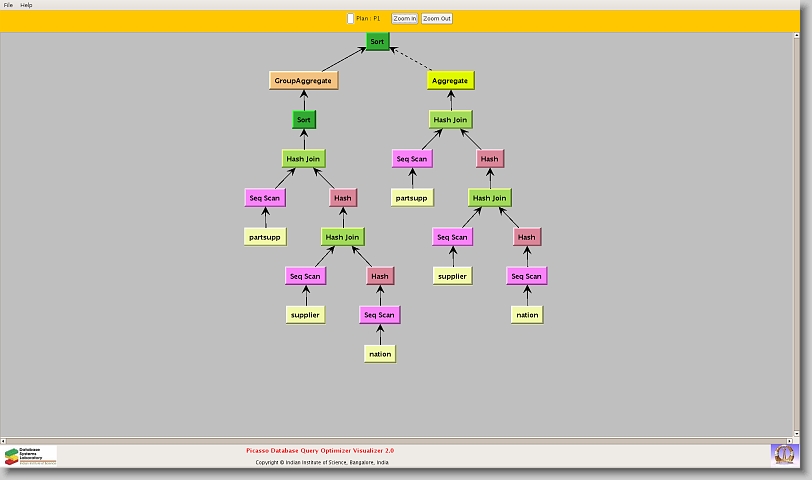Click the Database Systems Laboratory logo

[x=30, y=456]
